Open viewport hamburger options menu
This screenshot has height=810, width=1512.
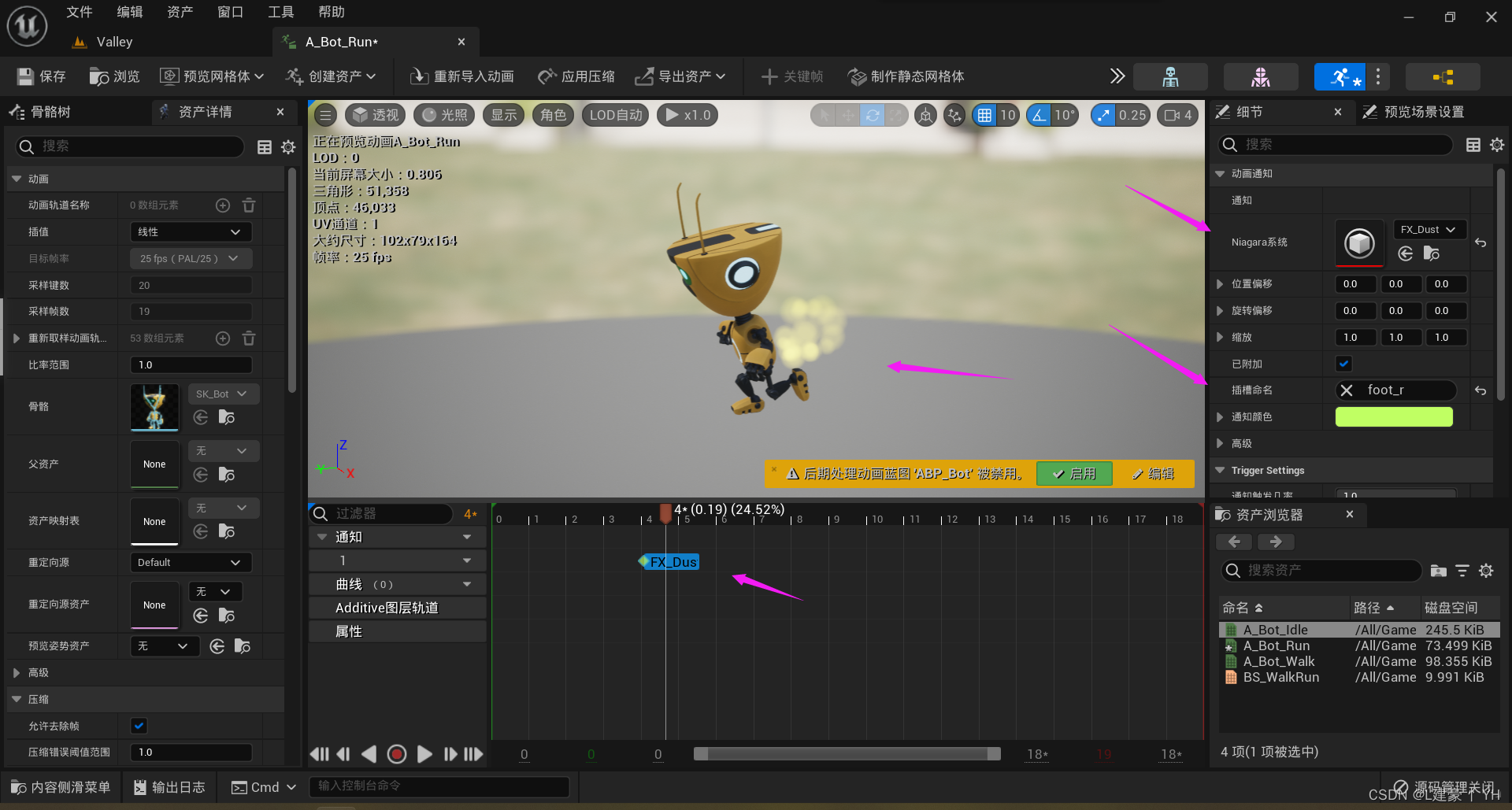325,115
